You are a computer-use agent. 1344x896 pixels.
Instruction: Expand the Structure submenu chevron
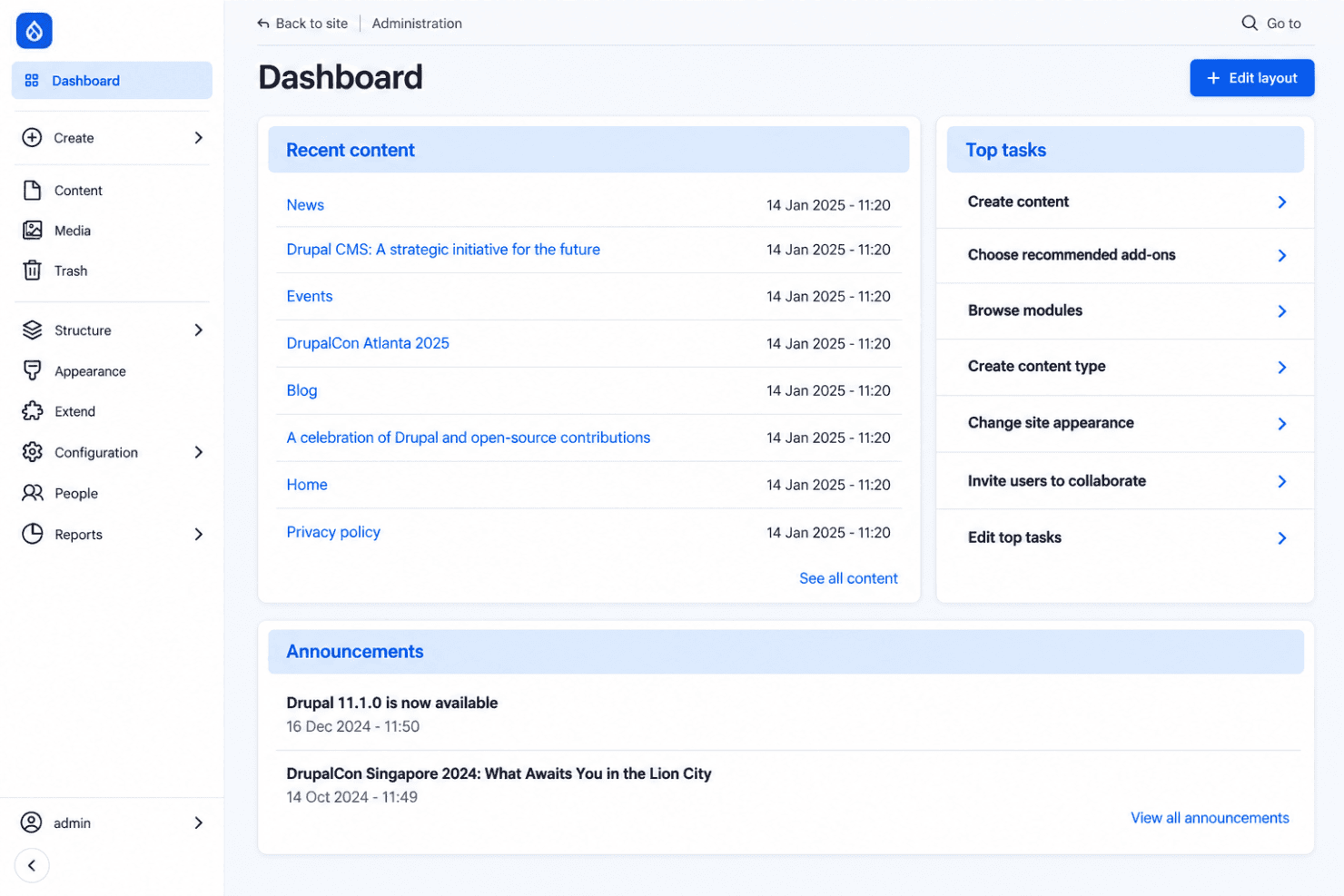click(198, 330)
